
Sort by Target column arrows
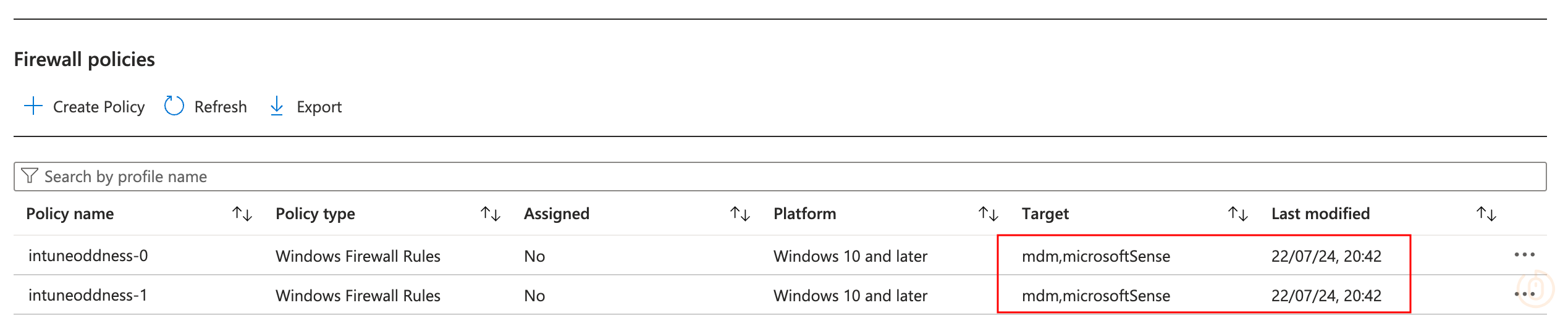(x=1238, y=214)
